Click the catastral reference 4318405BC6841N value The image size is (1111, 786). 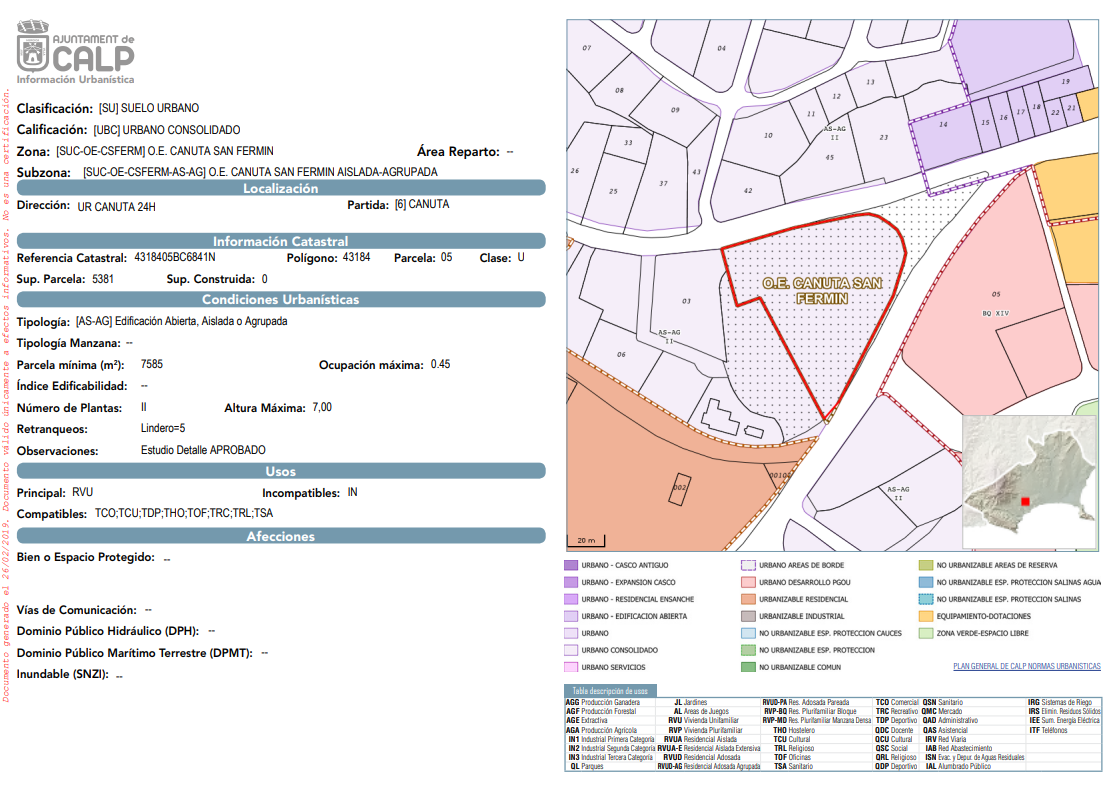point(175,258)
